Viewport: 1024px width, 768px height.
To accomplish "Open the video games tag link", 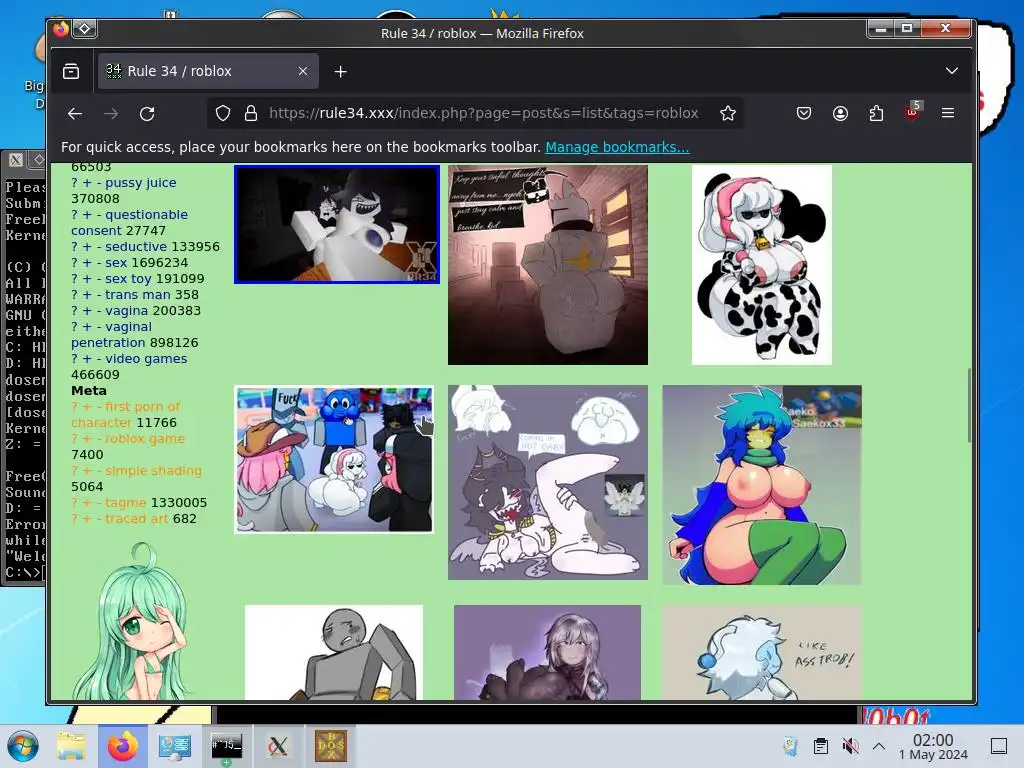I will pos(146,359).
